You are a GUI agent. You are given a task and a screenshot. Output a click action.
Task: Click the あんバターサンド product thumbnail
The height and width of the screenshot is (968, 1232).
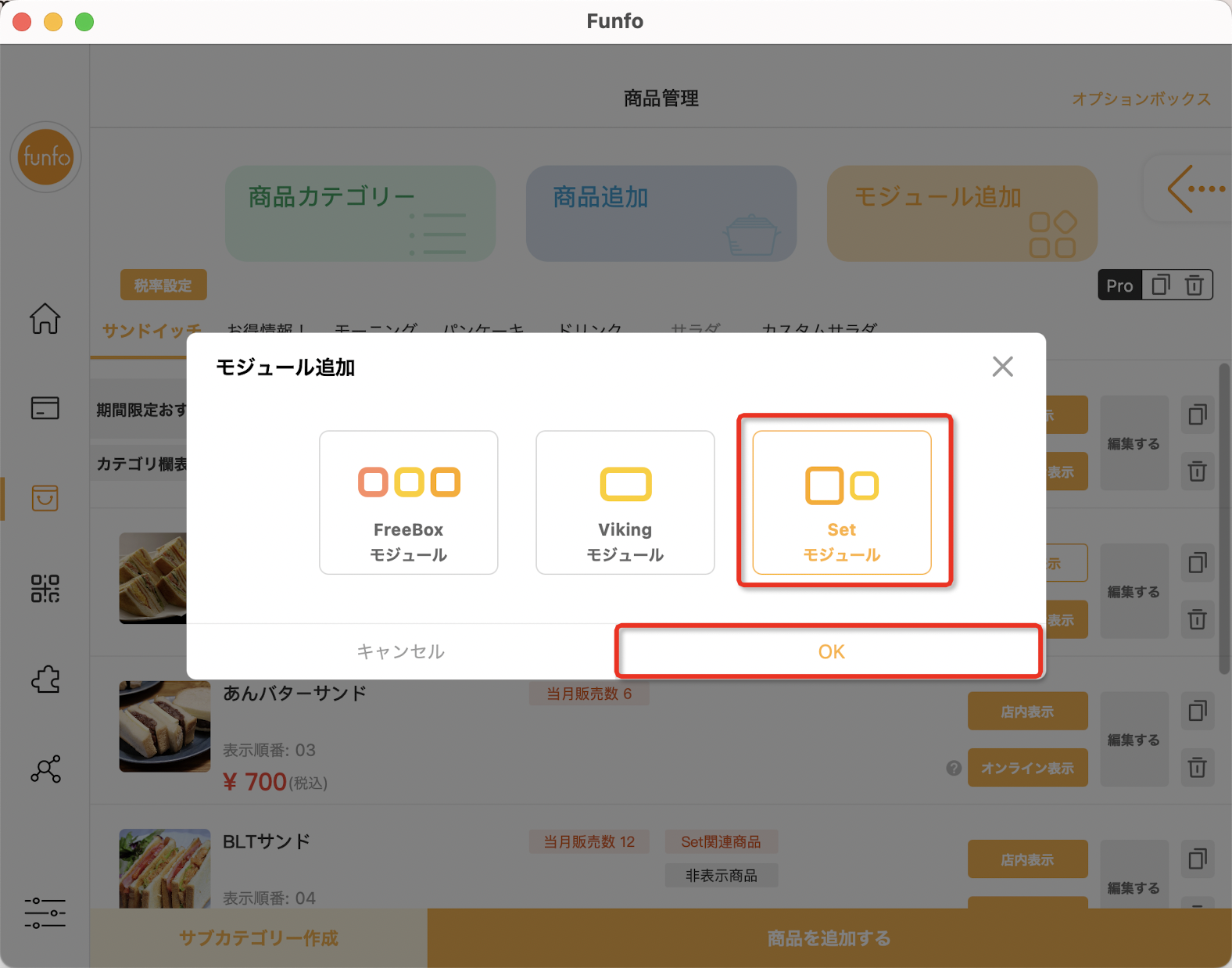[x=165, y=726]
